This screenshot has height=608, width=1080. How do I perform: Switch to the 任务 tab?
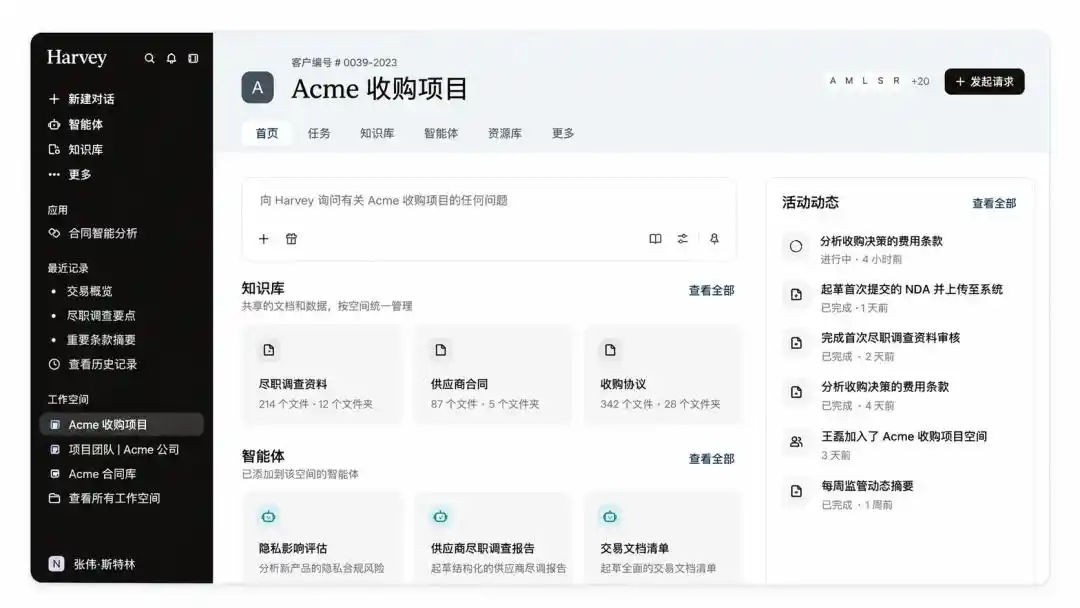tap(319, 134)
